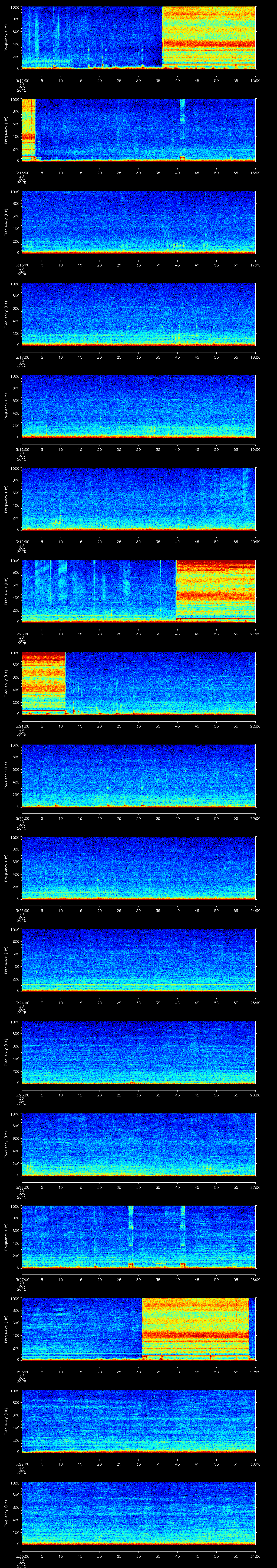The image size is (277, 1568).
Task: Select the long loud burst in 3:28 spectrogram
Action: coord(195,1329)
